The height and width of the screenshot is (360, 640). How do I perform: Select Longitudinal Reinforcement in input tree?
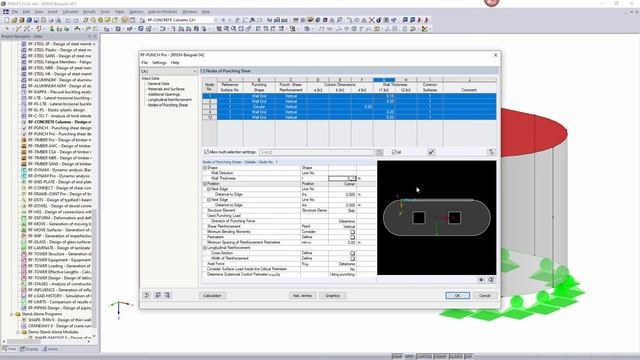(x=169, y=100)
